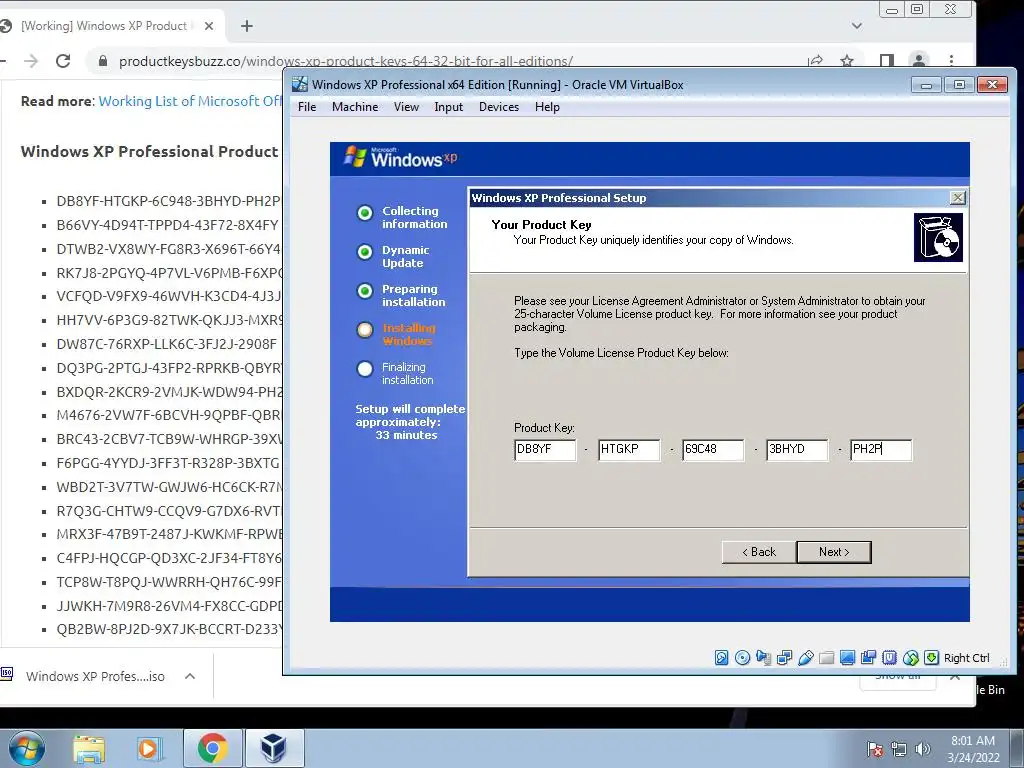Click the key starting with RK7J8-2PGYQ
This screenshot has height=768, width=1024.
click(x=169, y=273)
